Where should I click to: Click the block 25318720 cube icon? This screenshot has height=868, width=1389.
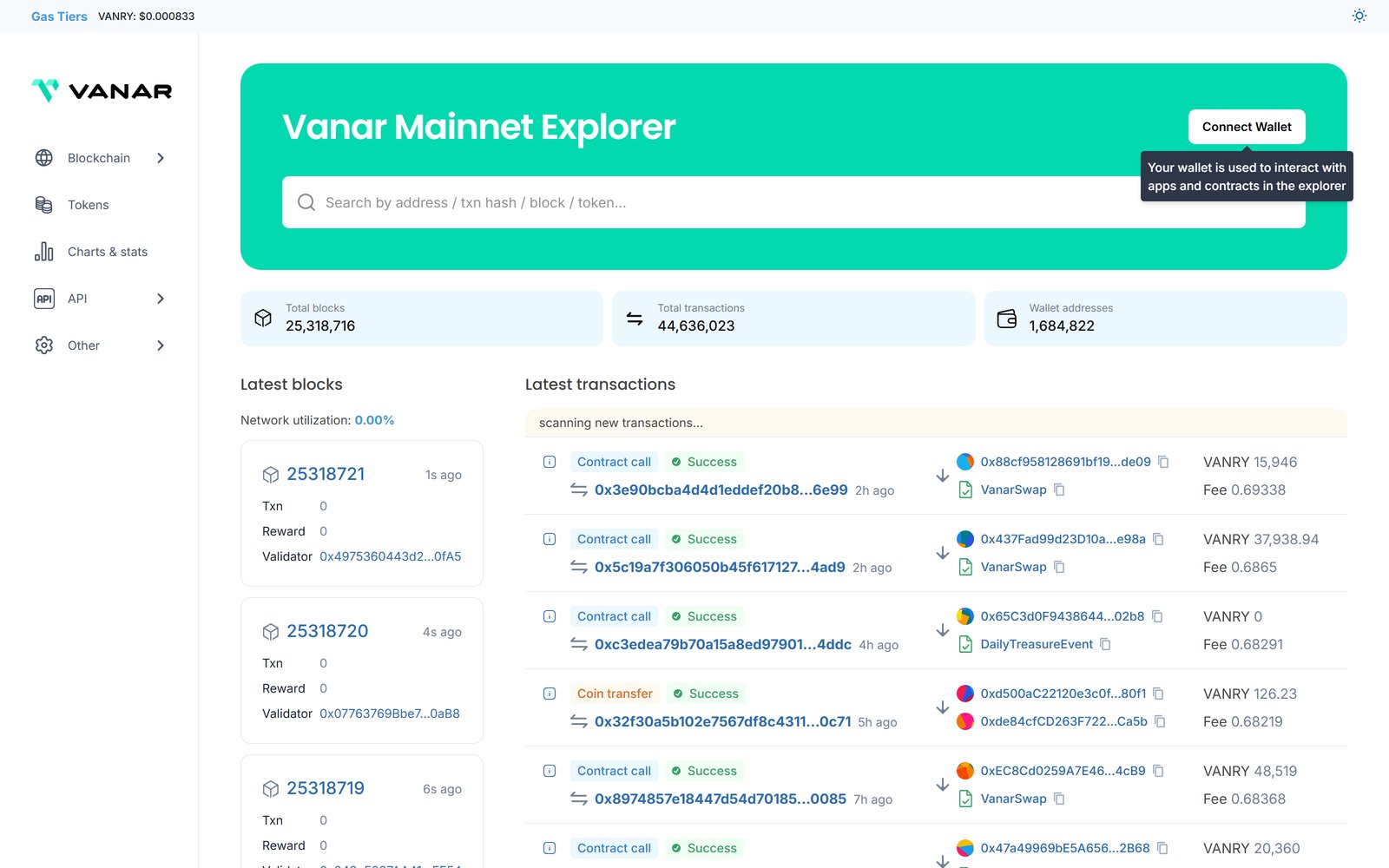coord(271,632)
